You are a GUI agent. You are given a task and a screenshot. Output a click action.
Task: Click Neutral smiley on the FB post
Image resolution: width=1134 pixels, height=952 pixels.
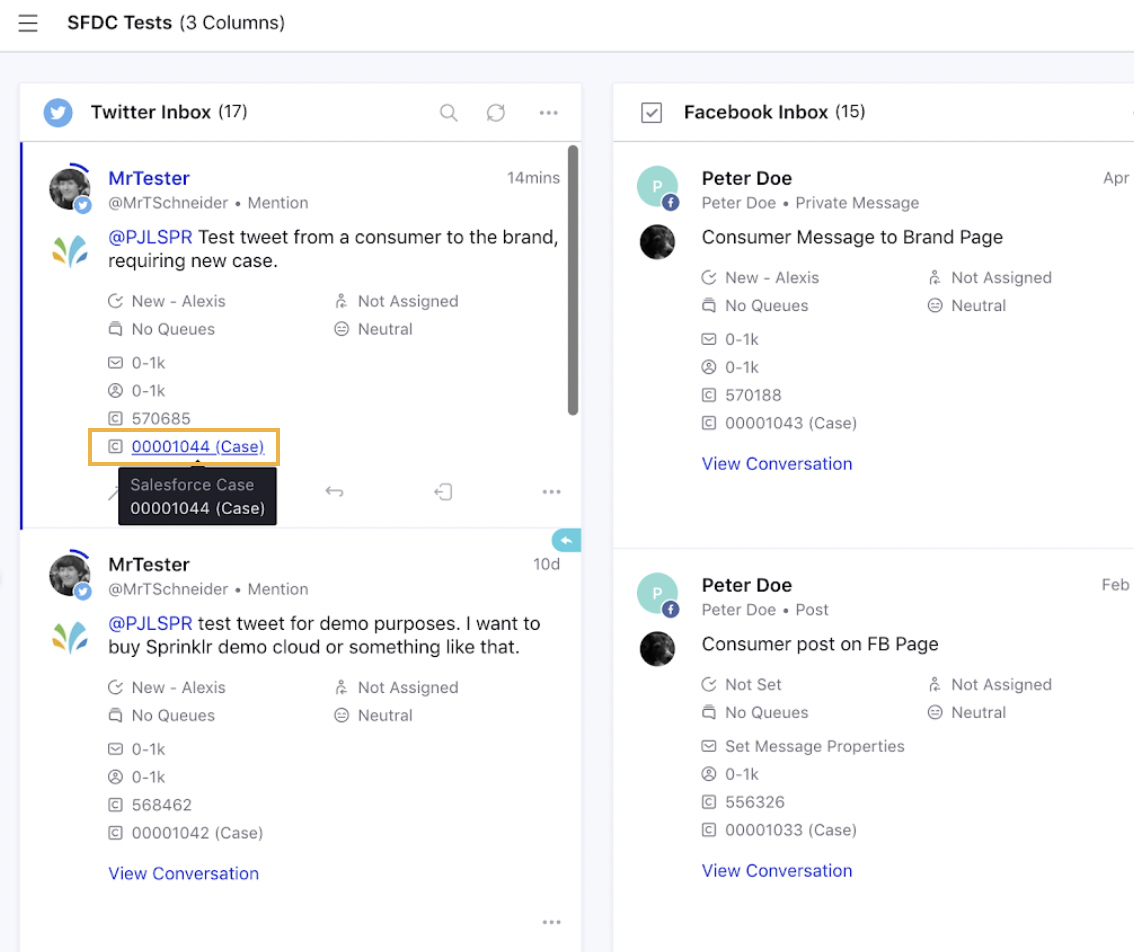tap(934, 713)
